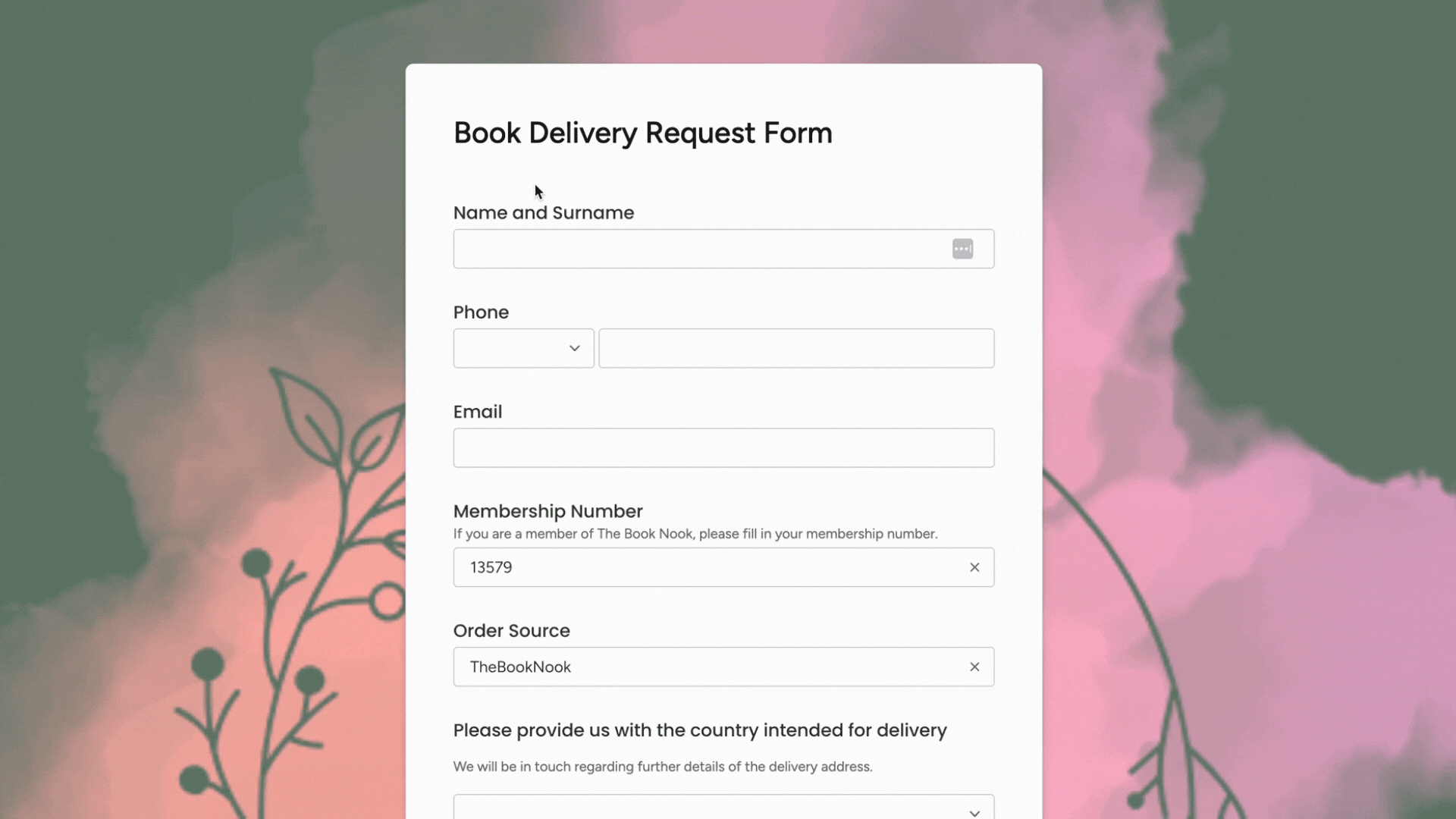Click the Book Delivery Request Form heading

(643, 133)
